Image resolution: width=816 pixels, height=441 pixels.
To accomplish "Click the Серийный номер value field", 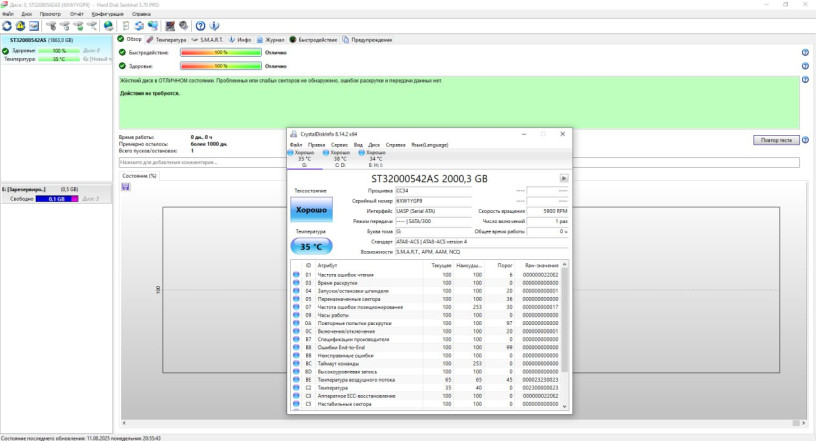I will tap(433, 201).
